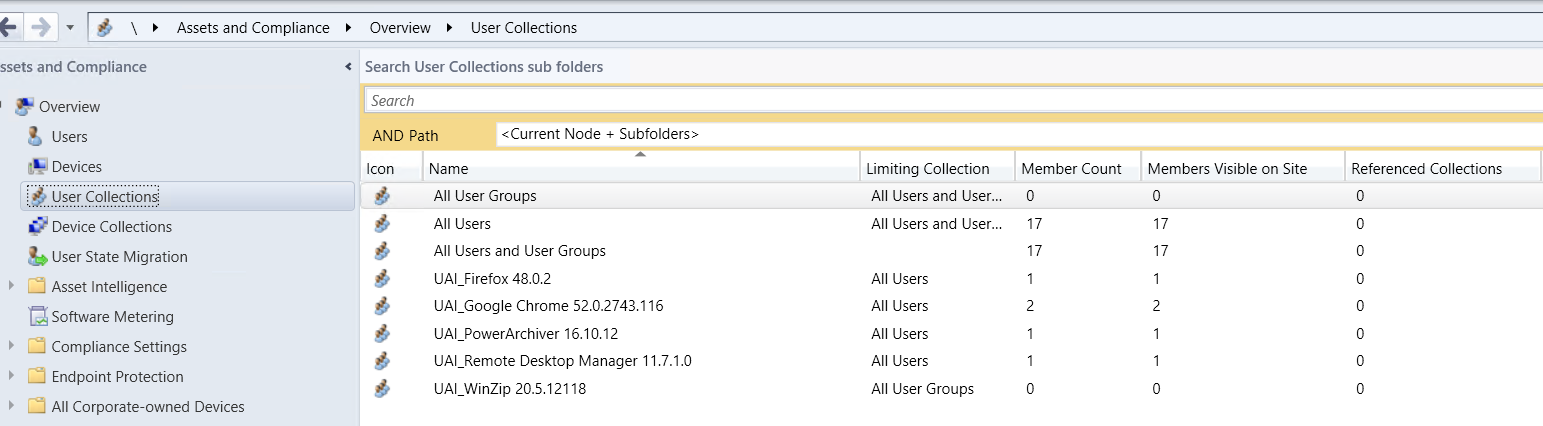Sort by the Member Count column header

[1071, 169]
